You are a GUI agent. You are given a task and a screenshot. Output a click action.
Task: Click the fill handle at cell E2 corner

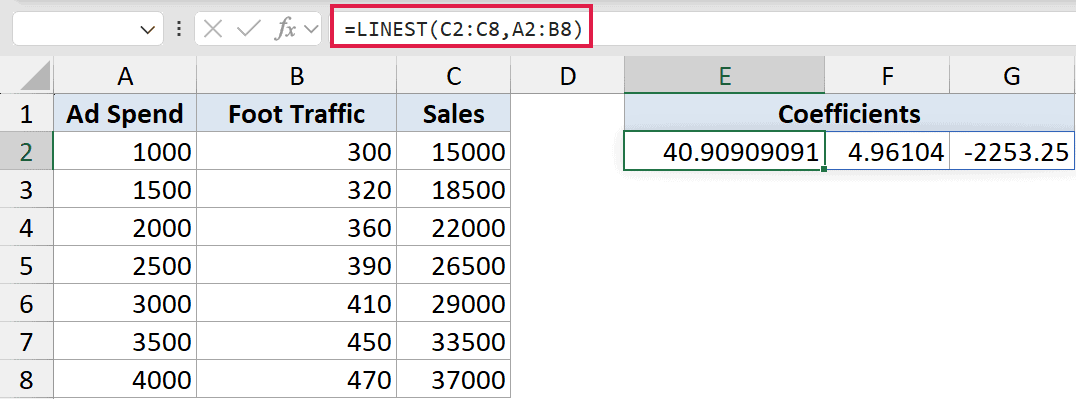pos(823,169)
